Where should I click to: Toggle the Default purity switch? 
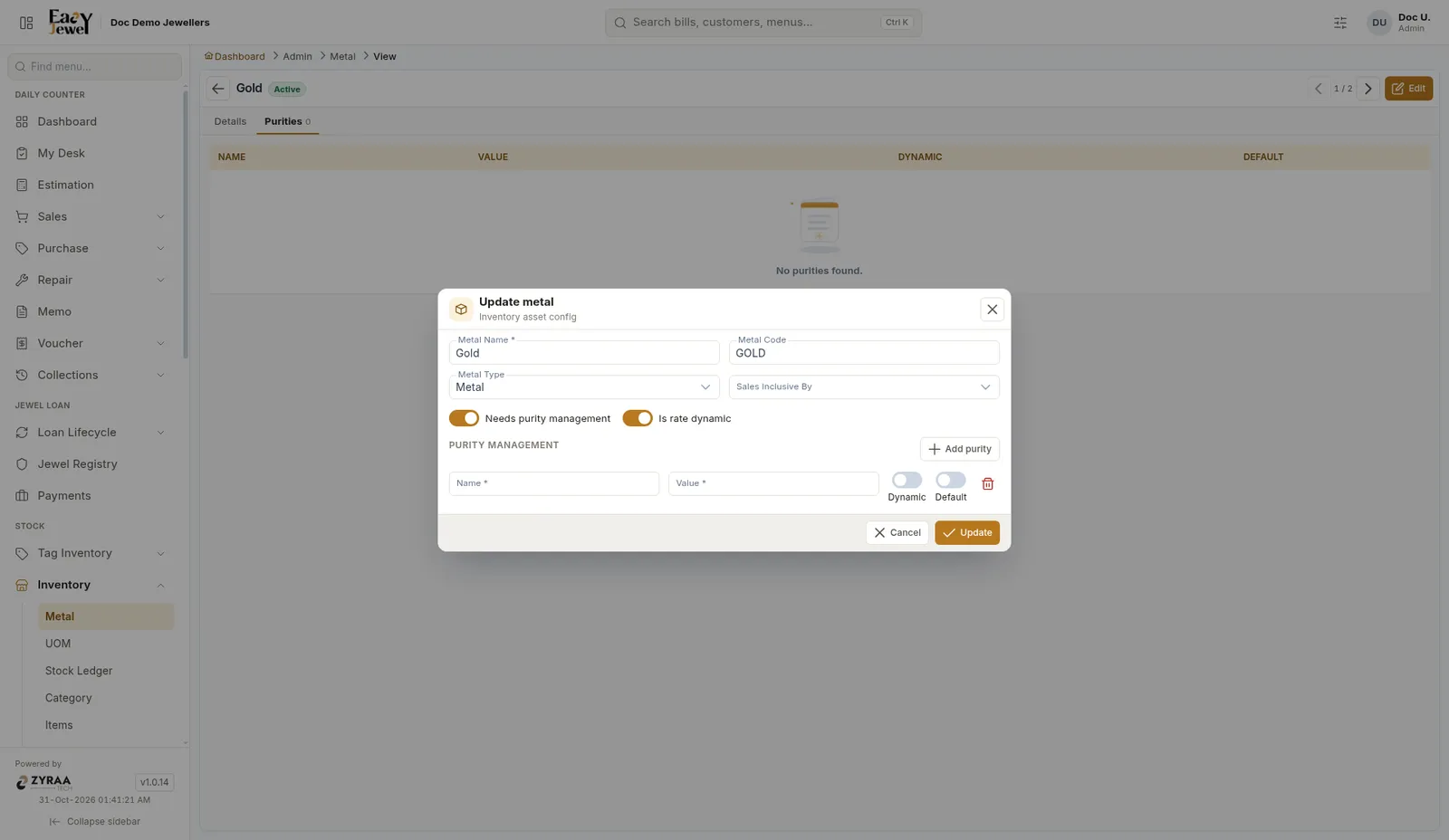951,480
